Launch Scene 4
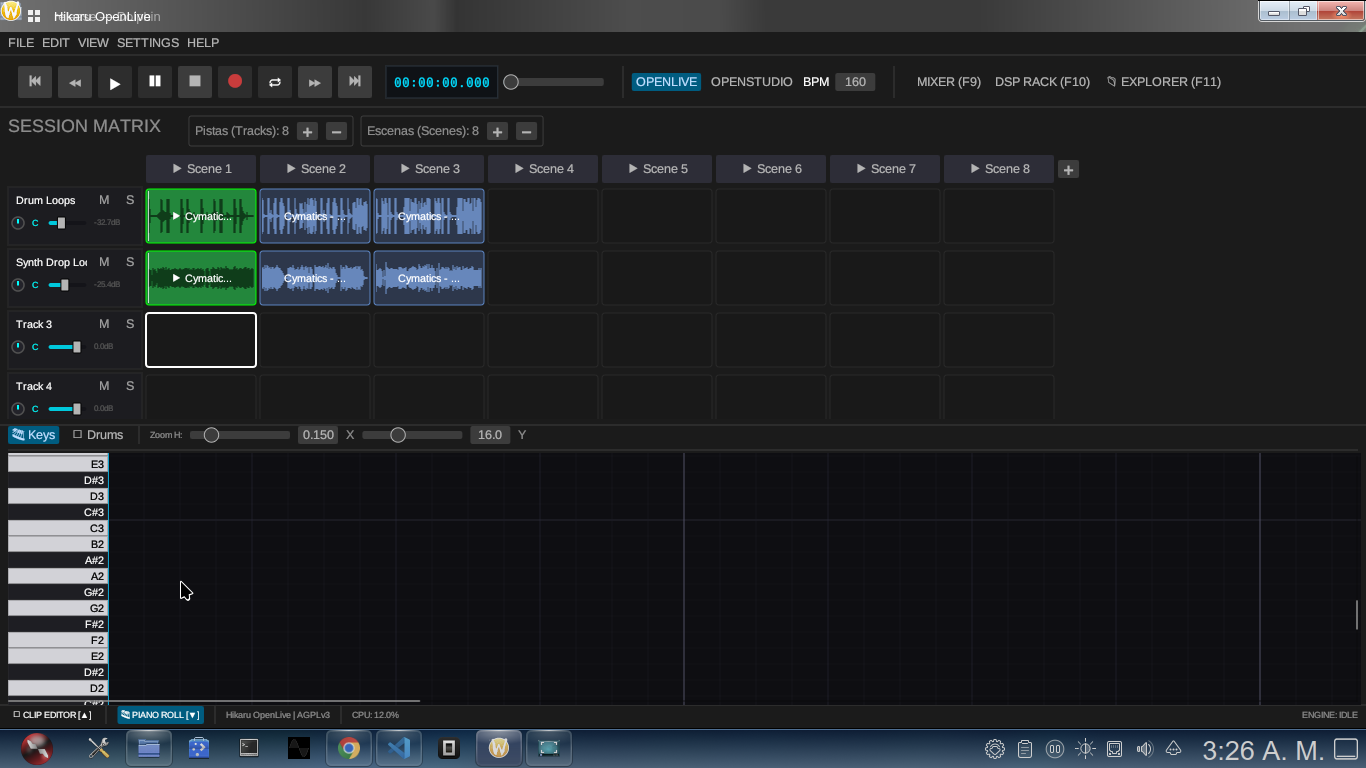 click(543, 169)
